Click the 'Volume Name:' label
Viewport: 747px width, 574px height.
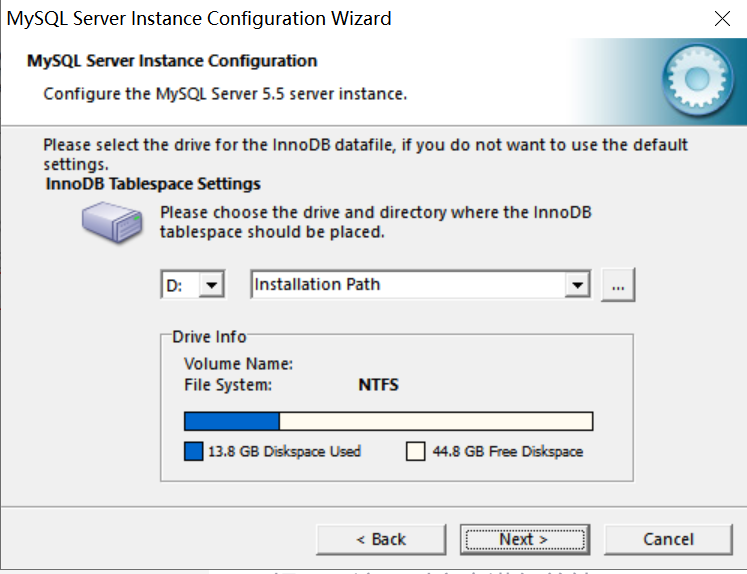point(238,364)
